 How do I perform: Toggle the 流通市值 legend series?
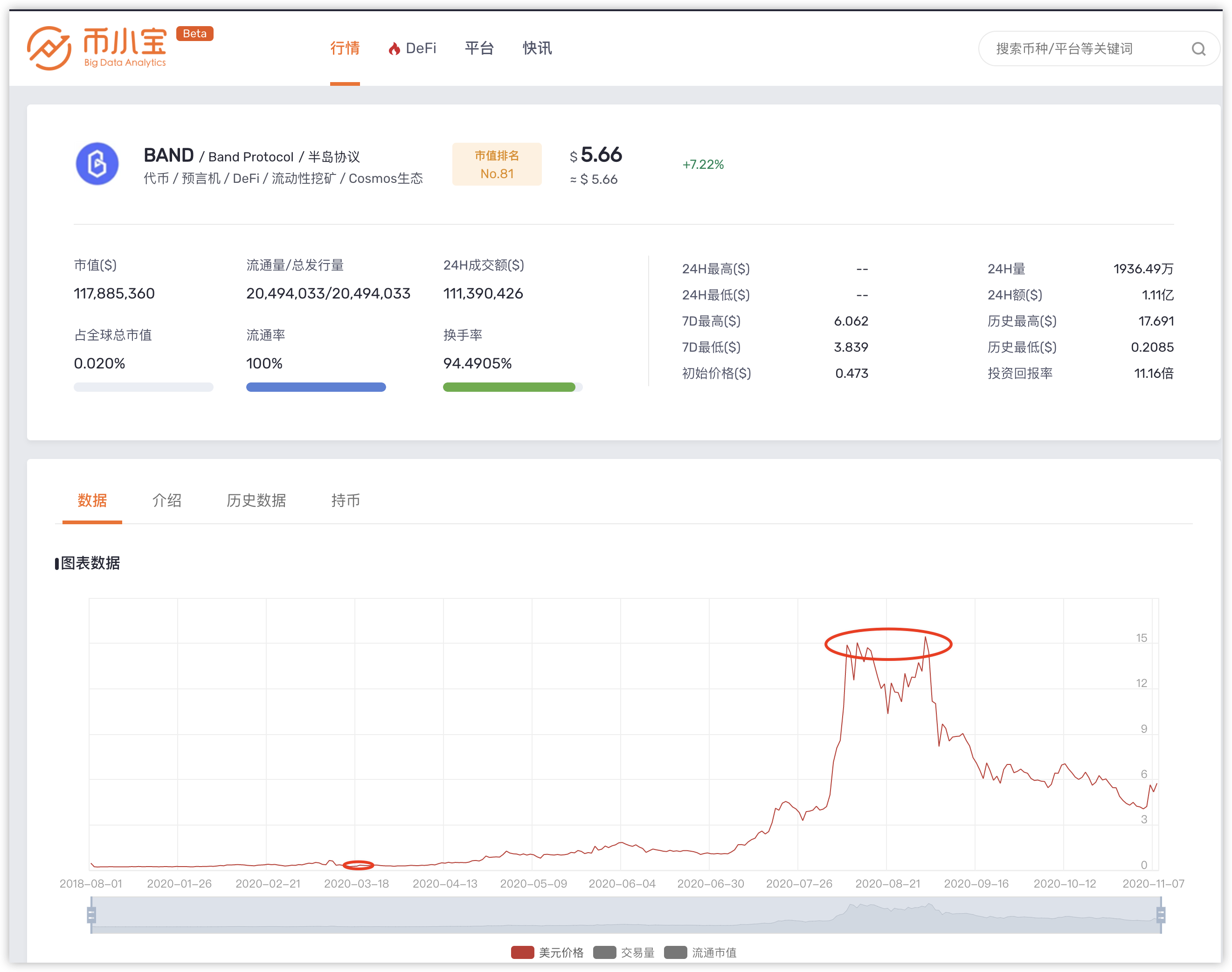(700, 953)
